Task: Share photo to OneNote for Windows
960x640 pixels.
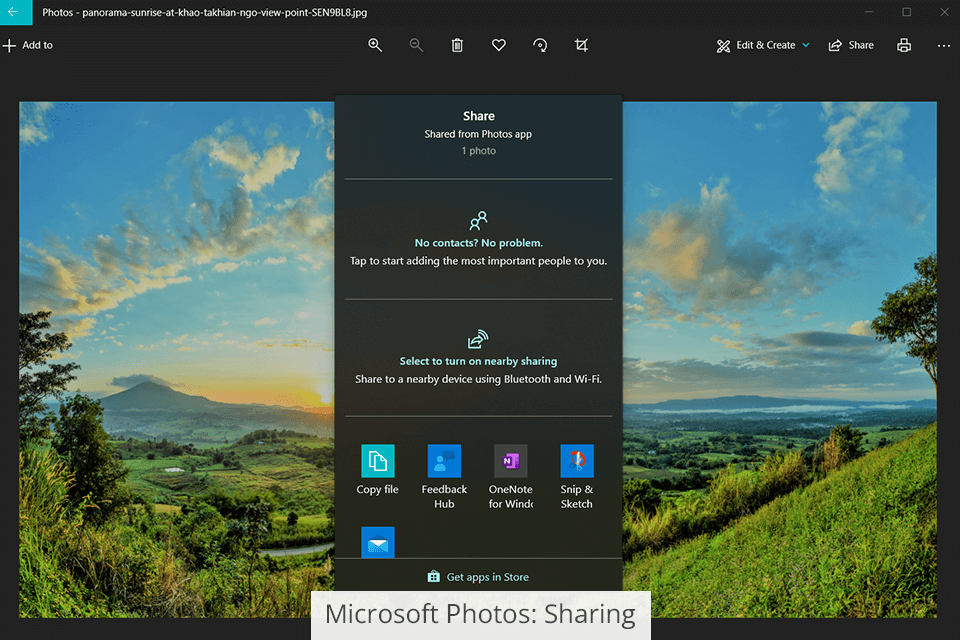Action: 510,476
